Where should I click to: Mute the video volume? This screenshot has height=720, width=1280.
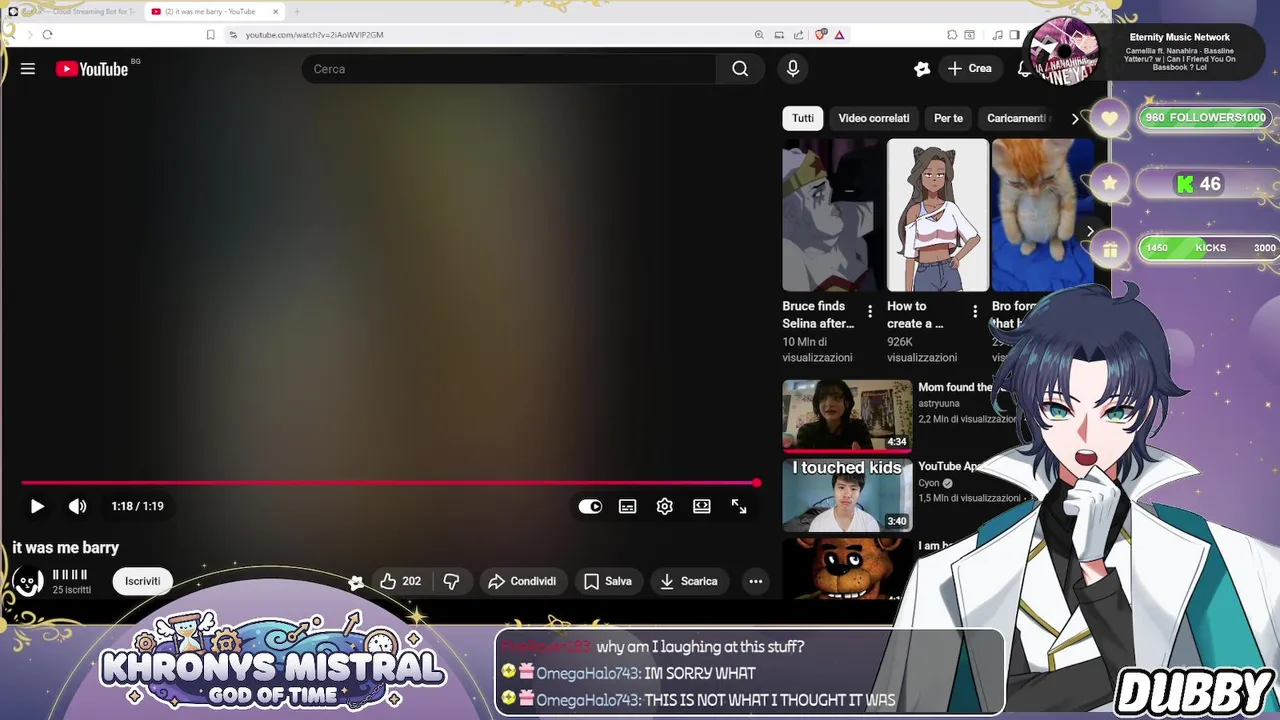tap(77, 507)
